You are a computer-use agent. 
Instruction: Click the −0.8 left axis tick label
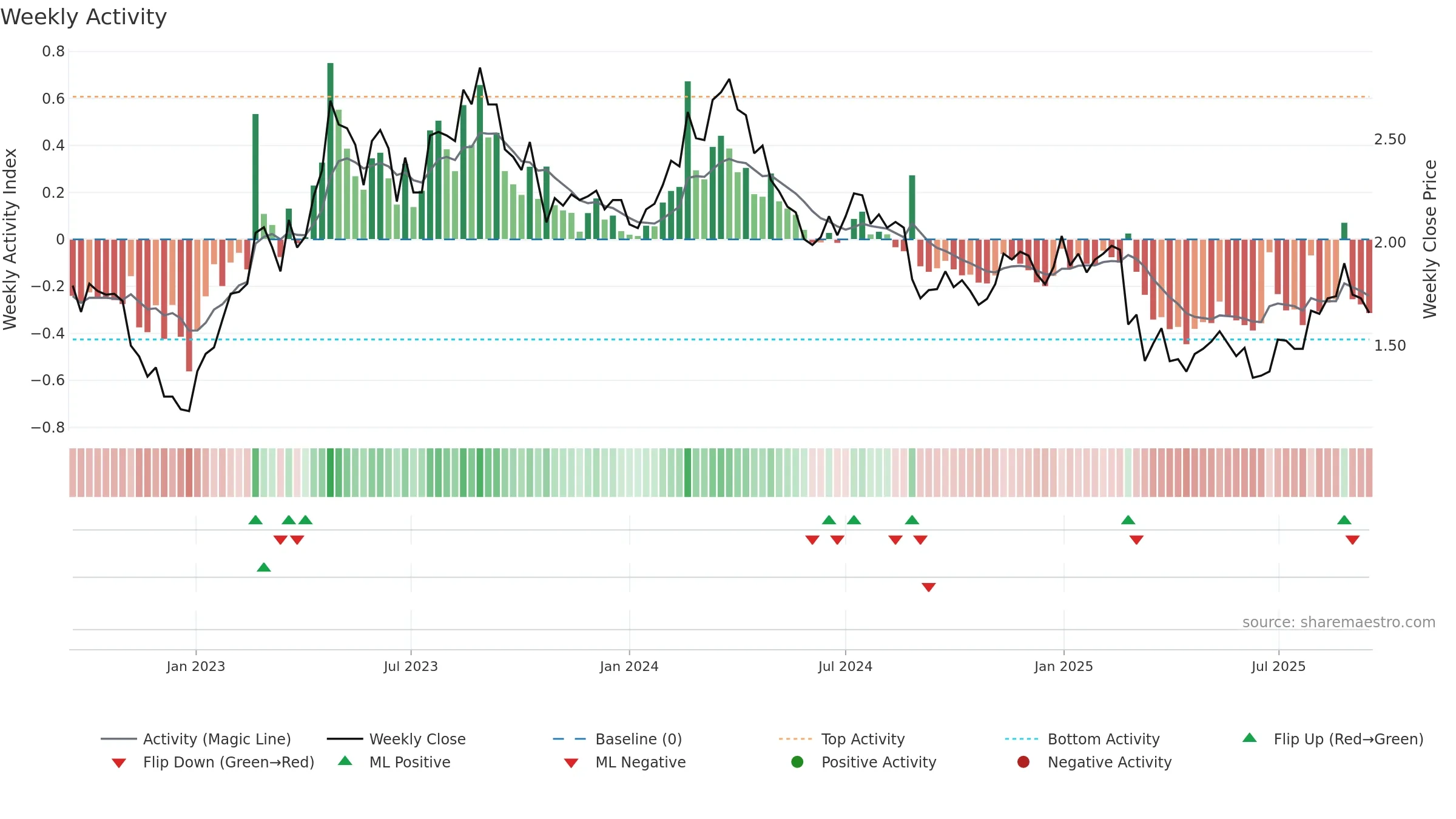coord(48,428)
